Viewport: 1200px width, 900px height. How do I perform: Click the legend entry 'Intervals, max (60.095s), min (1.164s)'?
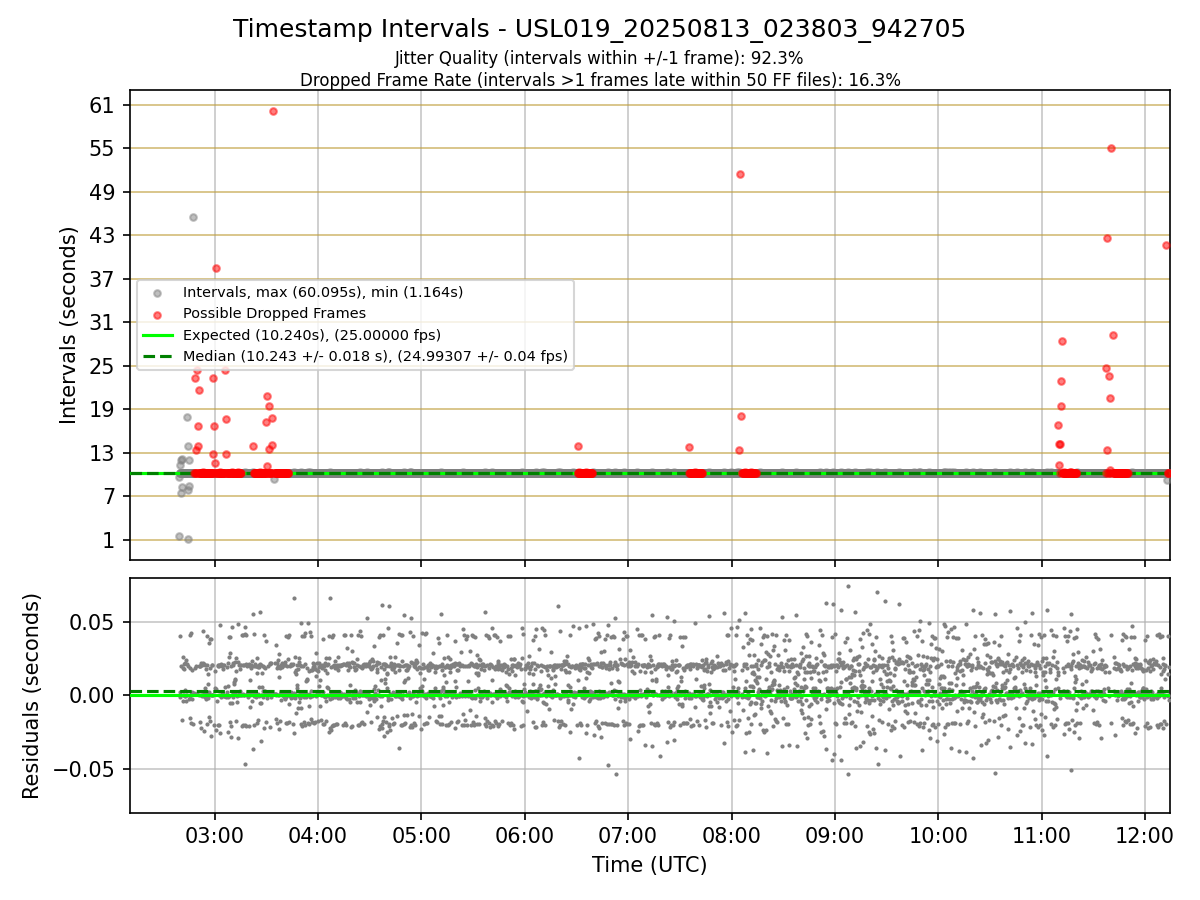[x=323, y=292]
